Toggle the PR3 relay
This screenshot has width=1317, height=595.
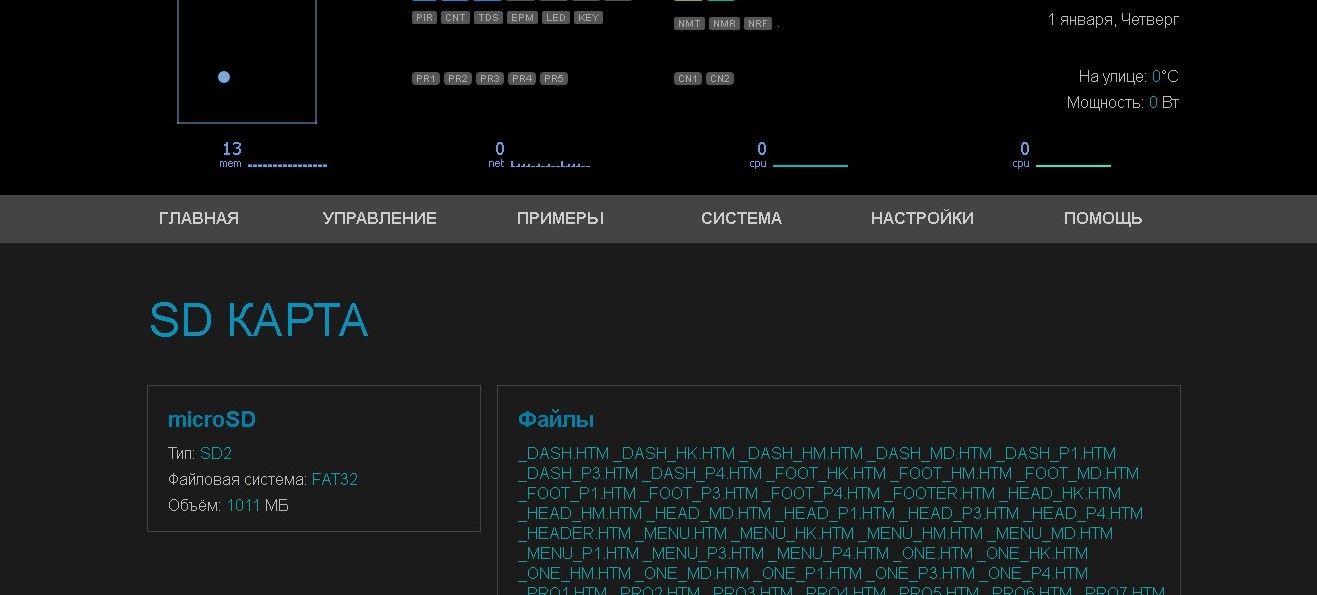(x=490, y=78)
